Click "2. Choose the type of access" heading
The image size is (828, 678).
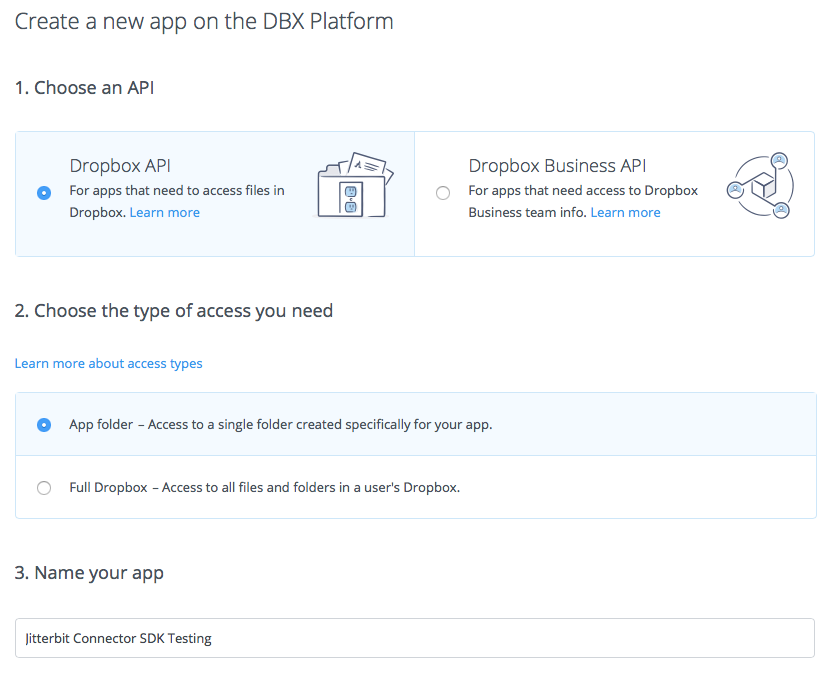point(173,311)
